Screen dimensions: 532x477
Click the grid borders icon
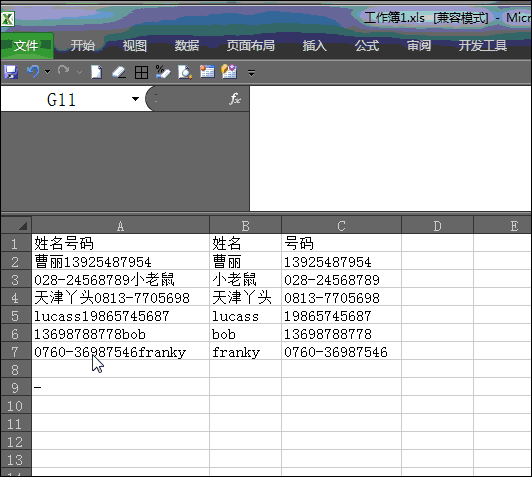[x=141, y=72]
